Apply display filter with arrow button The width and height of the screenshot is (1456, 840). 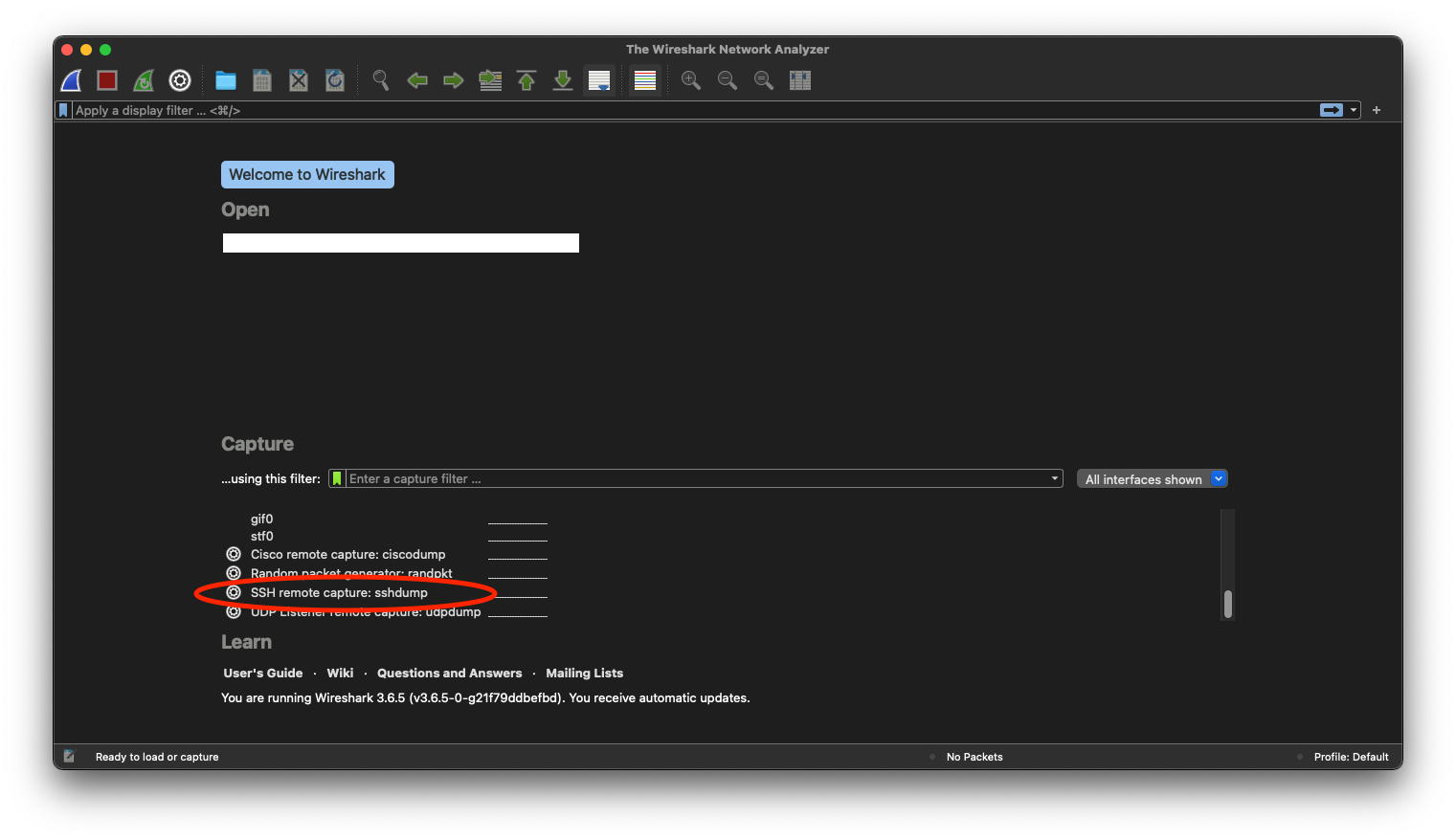tap(1332, 110)
